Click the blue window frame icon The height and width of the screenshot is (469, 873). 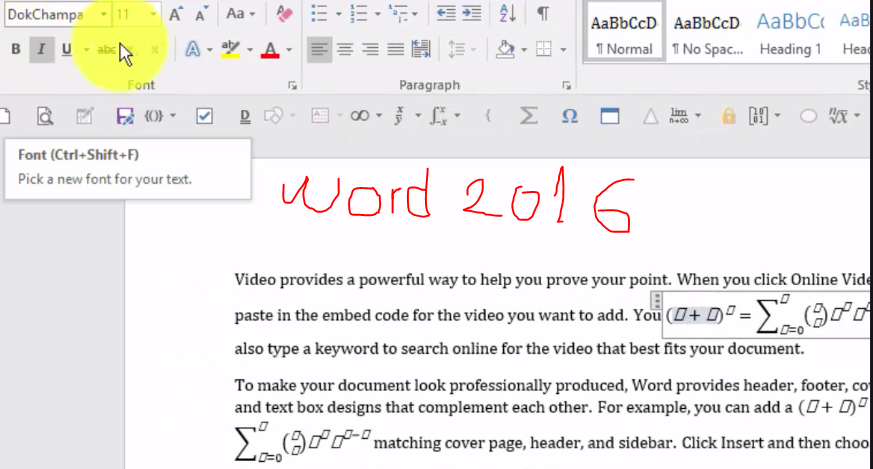click(610, 116)
